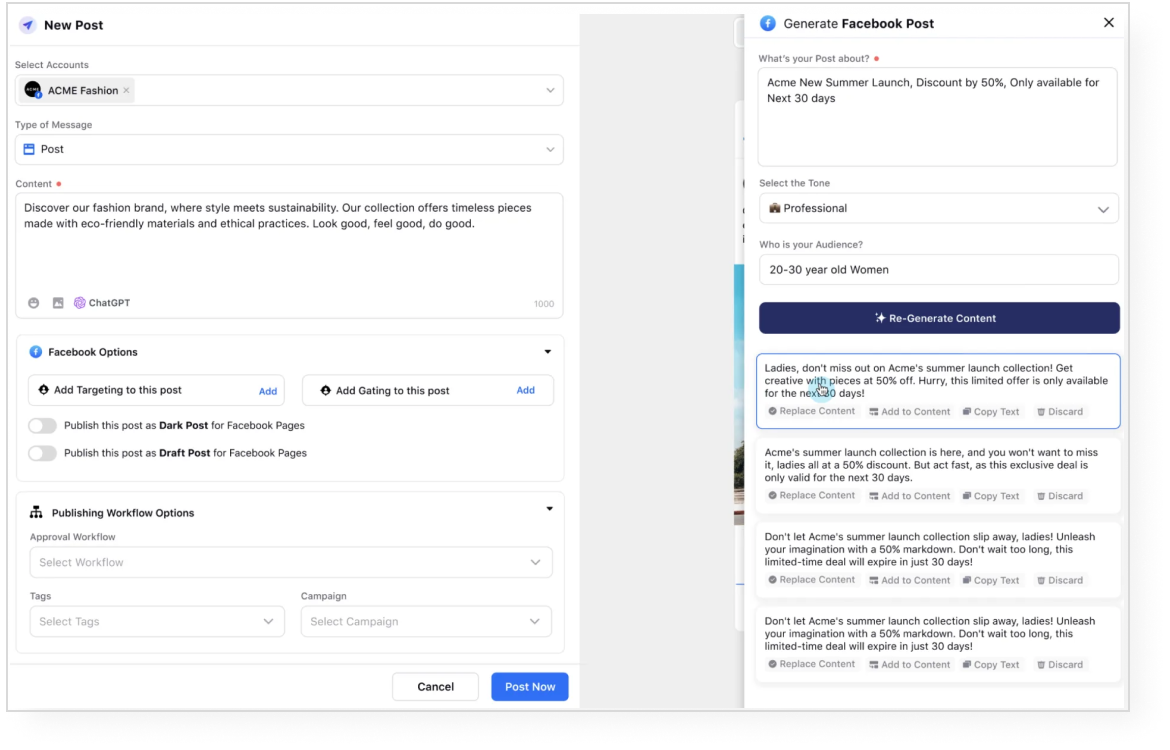Click the 1000 character counter
1170x750 pixels.
click(544, 304)
